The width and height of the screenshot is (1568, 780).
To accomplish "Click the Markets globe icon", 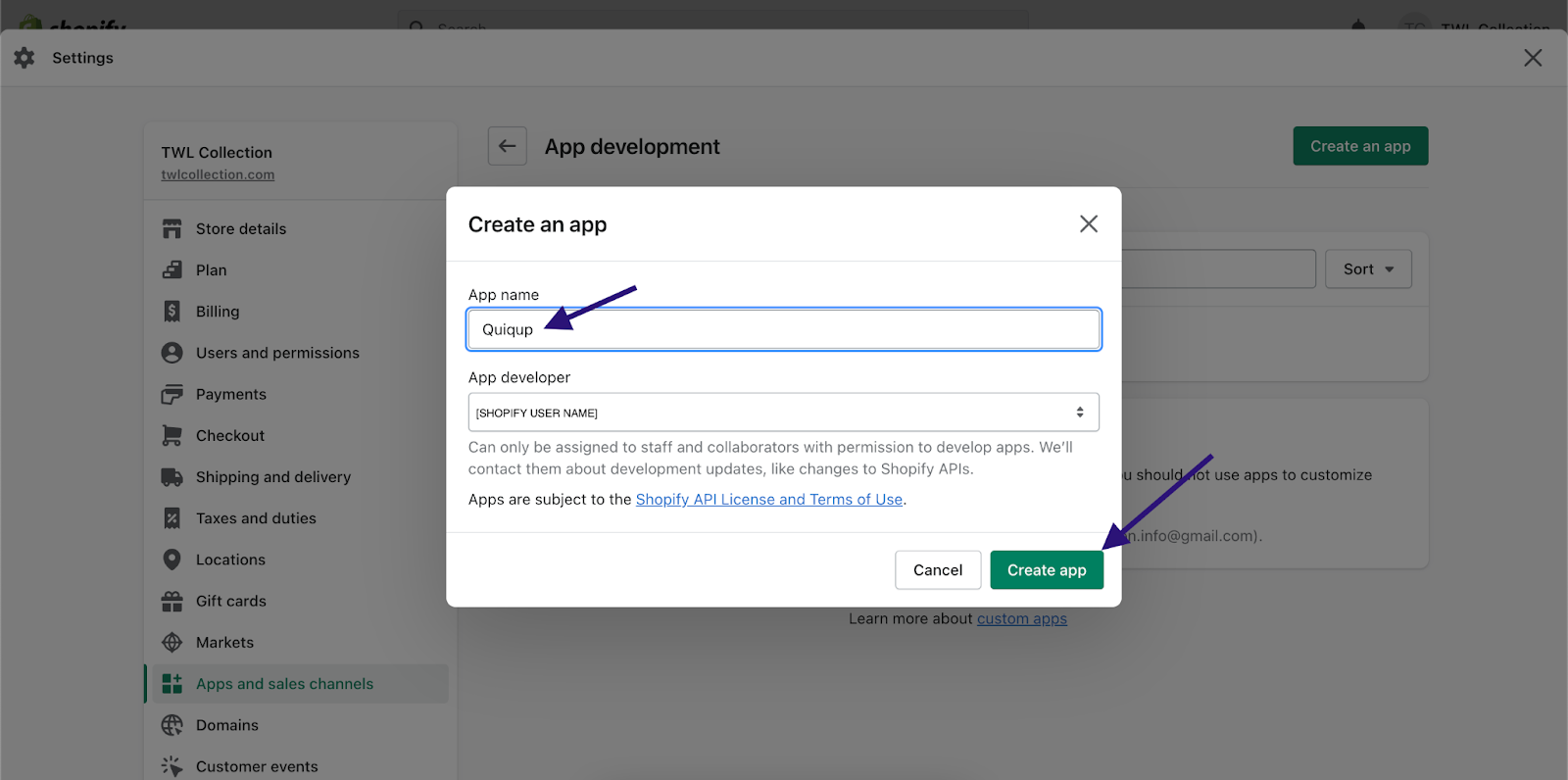I will [171, 642].
